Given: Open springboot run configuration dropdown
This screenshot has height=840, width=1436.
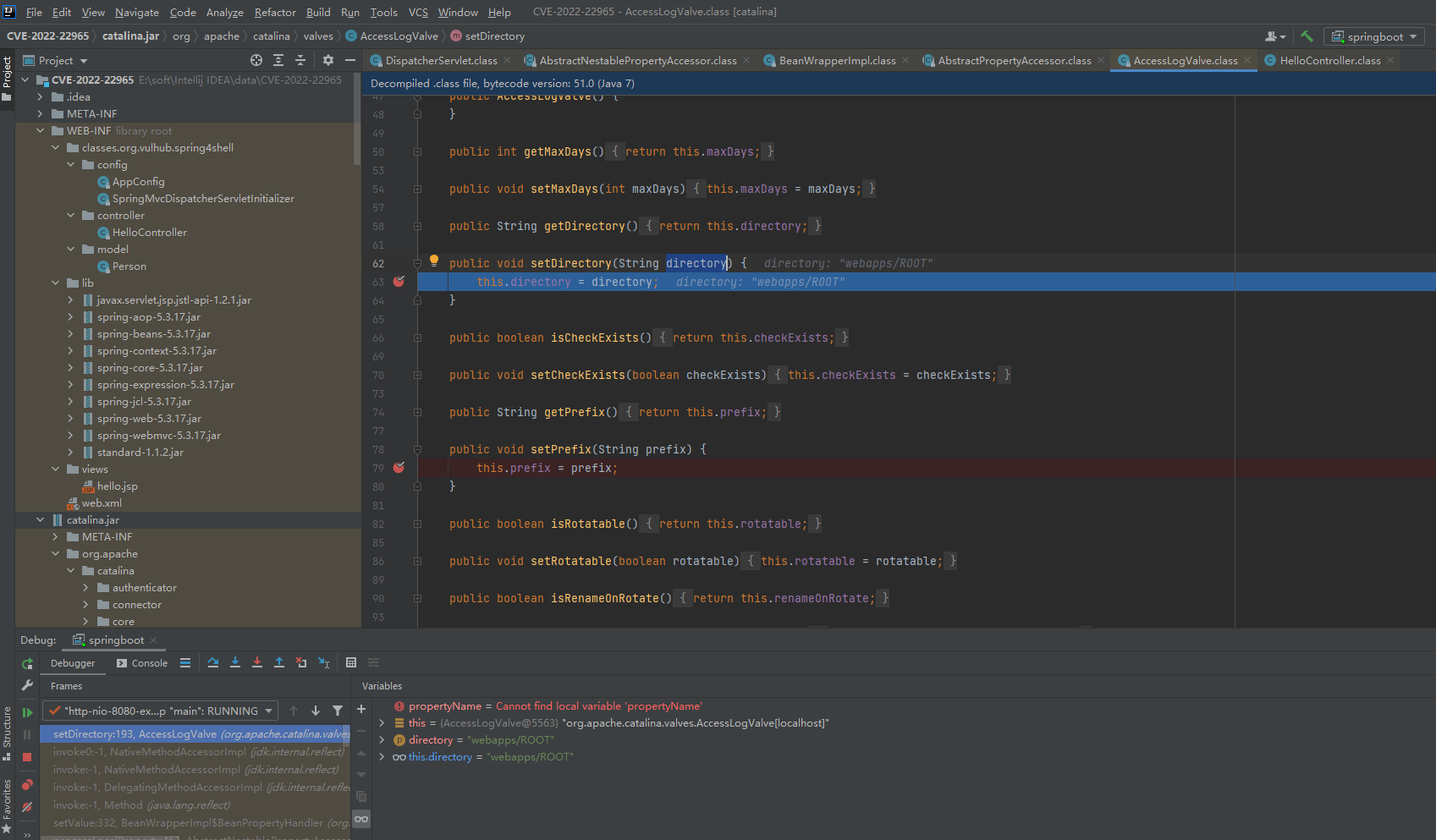Looking at the screenshot, I should click(1374, 36).
